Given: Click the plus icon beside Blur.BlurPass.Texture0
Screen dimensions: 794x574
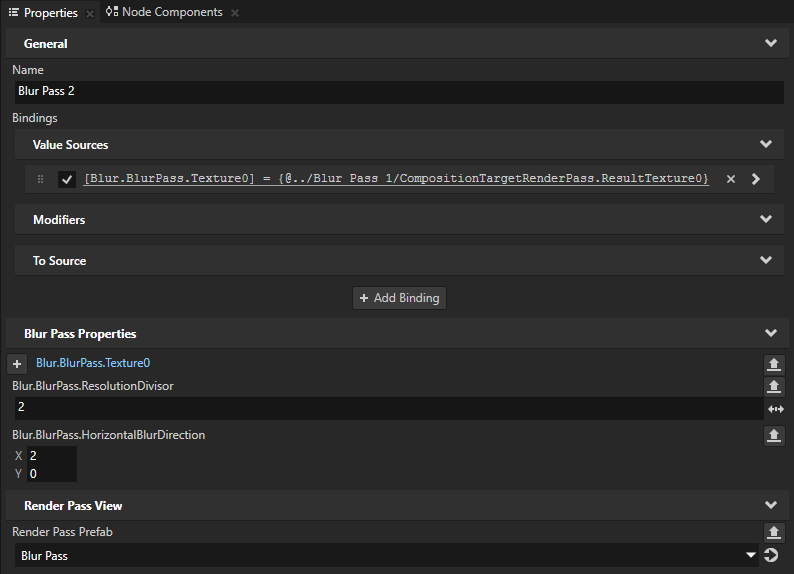Looking at the screenshot, I should [x=17, y=364].
